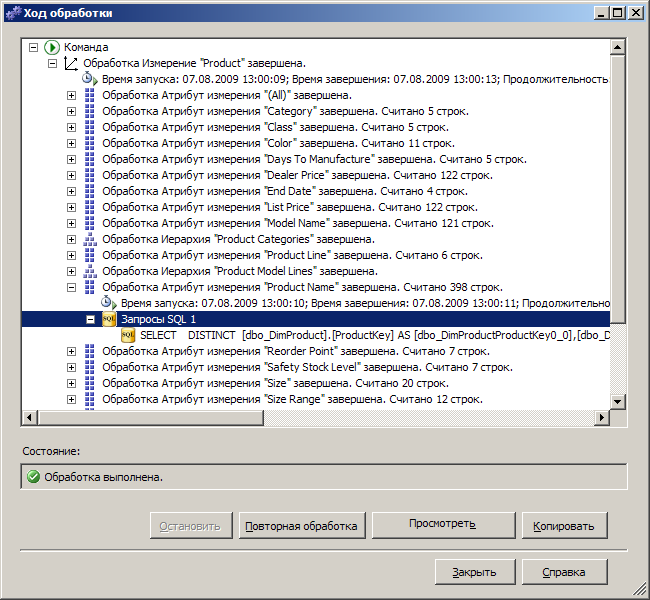
Task: Expand the "Safety Stock Level" attribute node
Action: [72, 368]
